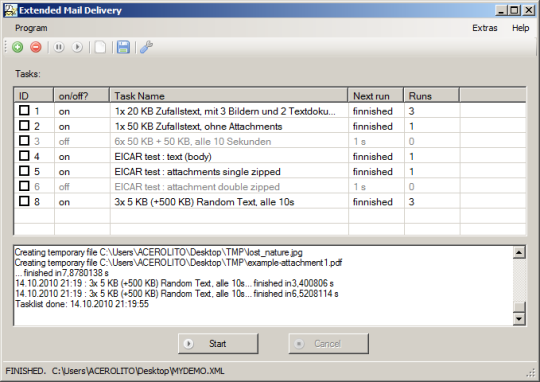Click the Start button
The image size is (540, 382).
[218, 343]
